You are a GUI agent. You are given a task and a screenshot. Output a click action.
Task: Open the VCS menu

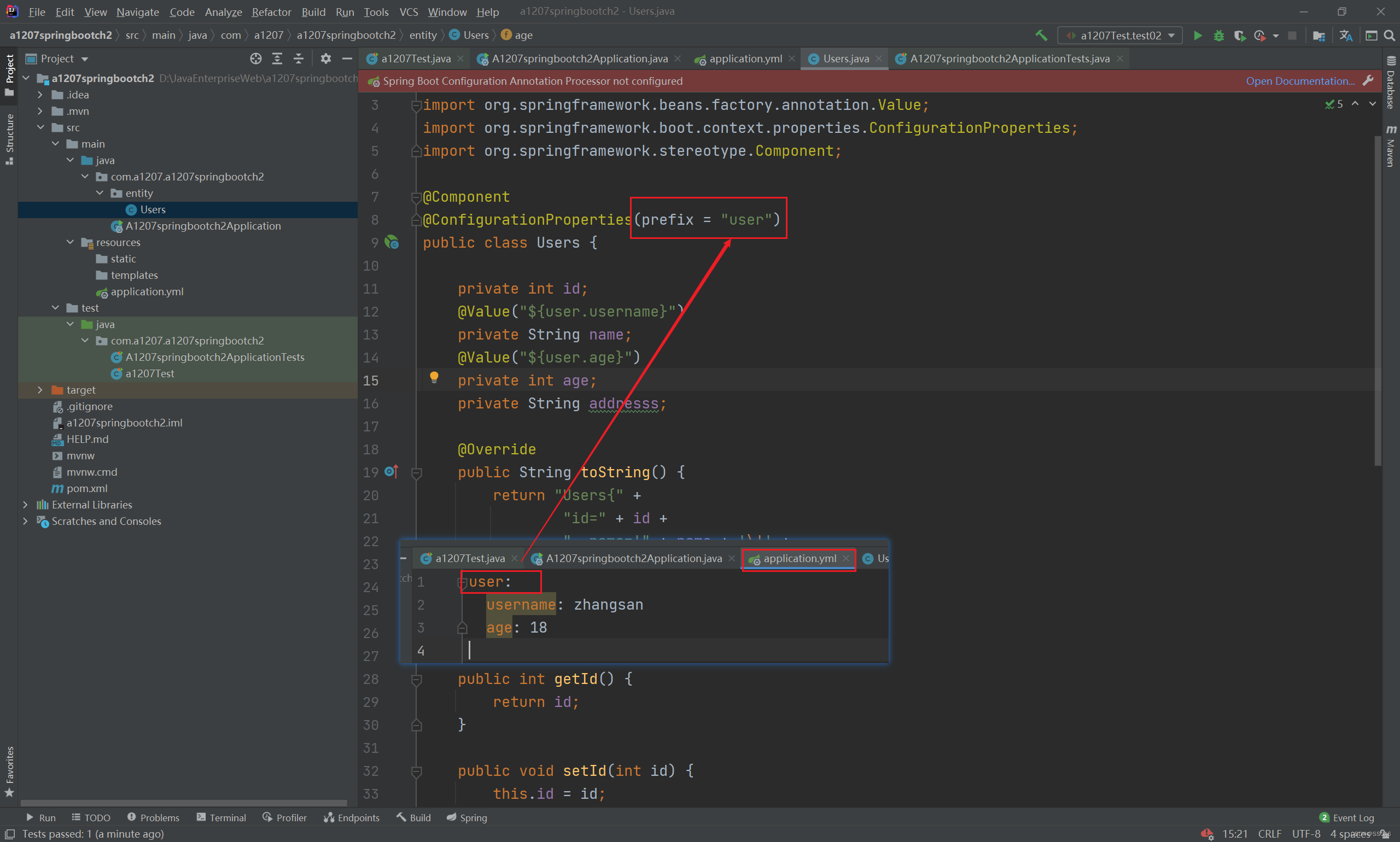click(409, 11)
